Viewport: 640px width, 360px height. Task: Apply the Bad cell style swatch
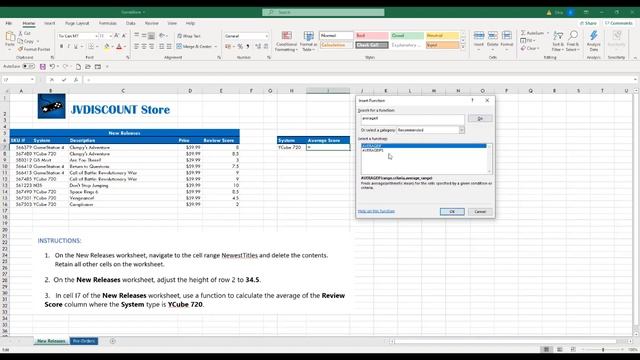(371, 36)
